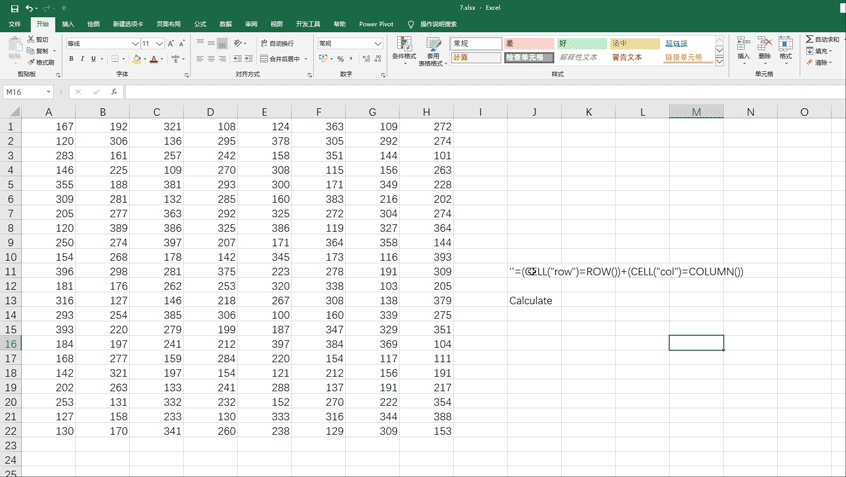
Task: Apply comma style
Action: [351, 59]
